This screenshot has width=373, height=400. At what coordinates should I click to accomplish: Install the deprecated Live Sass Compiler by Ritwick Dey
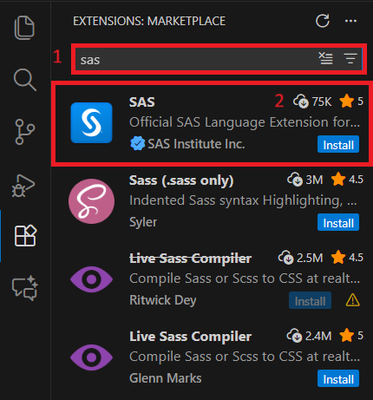[x=310, y=301]
